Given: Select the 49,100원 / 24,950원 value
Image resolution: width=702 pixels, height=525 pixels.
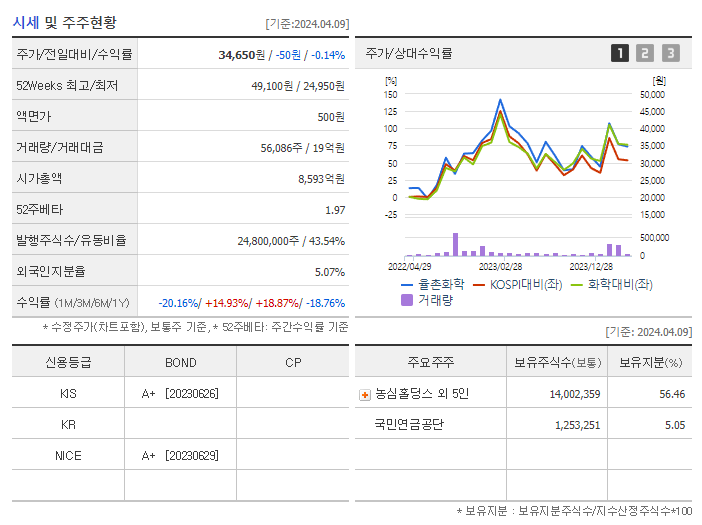Looking at the screenshot, I should (x=298, y=86).
